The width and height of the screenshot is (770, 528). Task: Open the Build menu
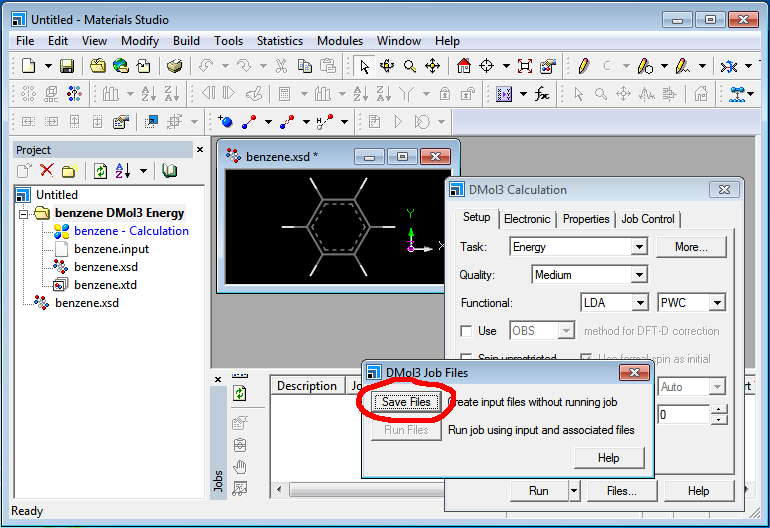click(186, 41)
